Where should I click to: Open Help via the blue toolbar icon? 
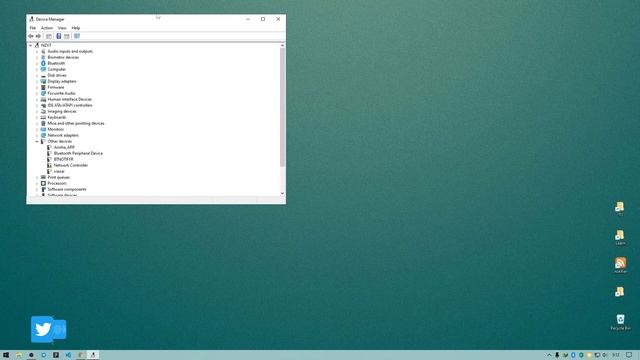point(58,36)
